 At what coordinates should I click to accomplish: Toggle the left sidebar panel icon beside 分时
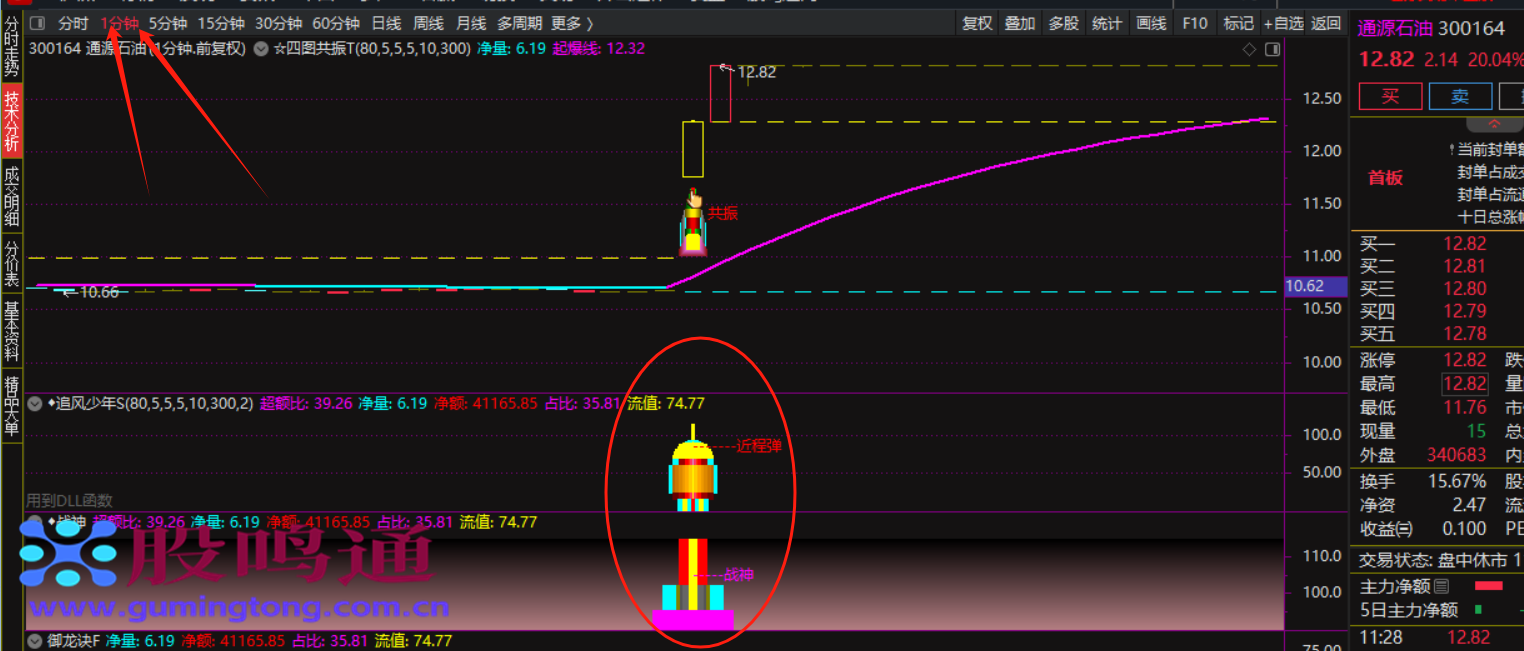(37, 23)
